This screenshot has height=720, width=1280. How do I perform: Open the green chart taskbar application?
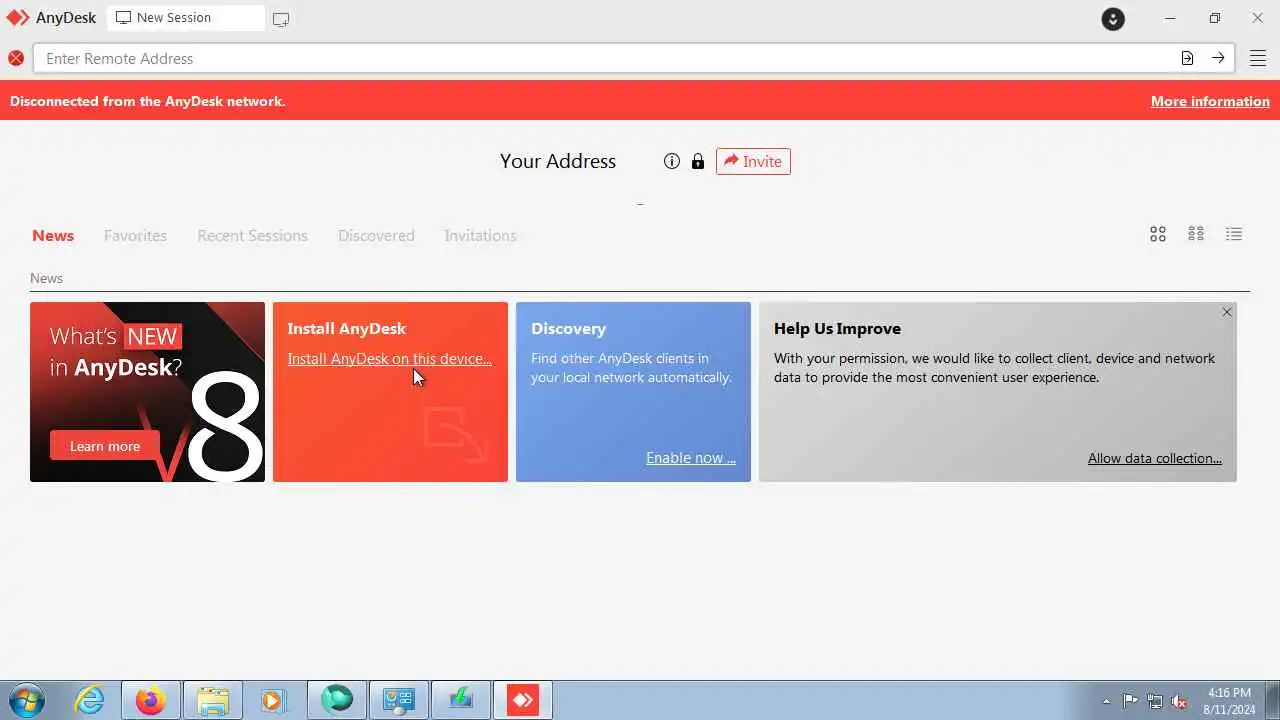point(461,700)
